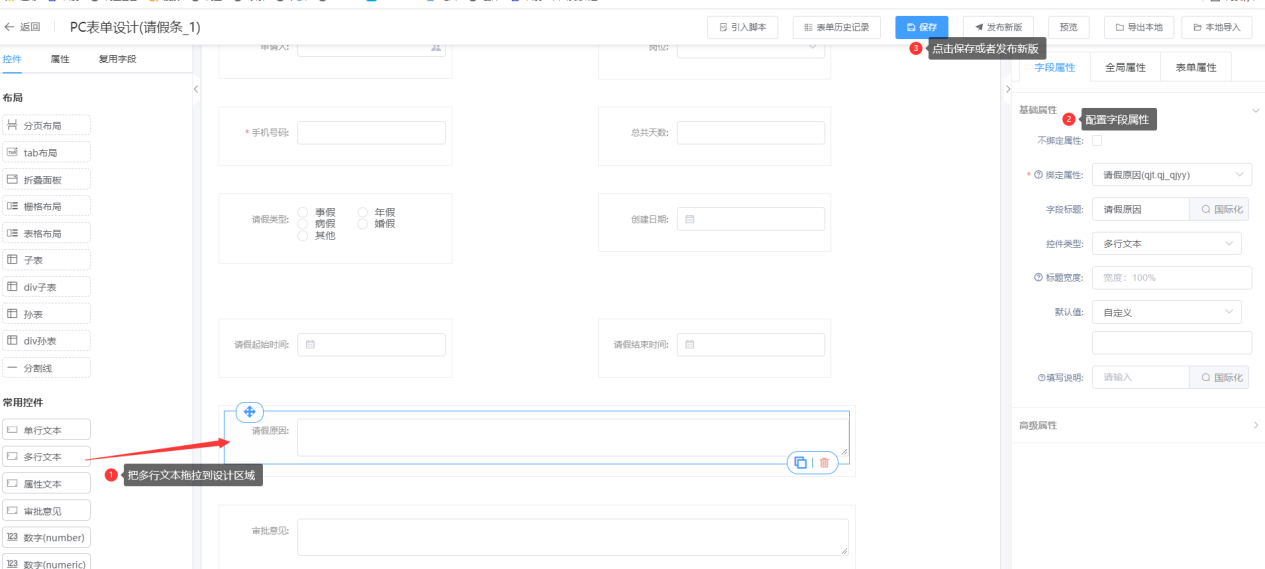Collapse the left panel with arrow handle

coord(196,89)
